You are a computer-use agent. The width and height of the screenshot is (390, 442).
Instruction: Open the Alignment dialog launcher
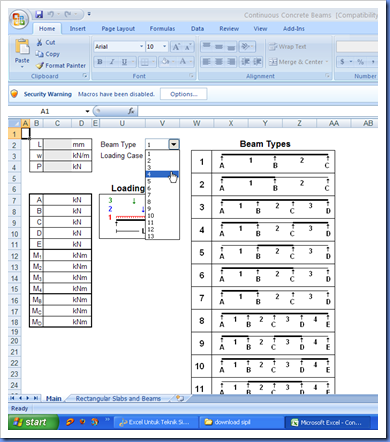coord(328,76)
